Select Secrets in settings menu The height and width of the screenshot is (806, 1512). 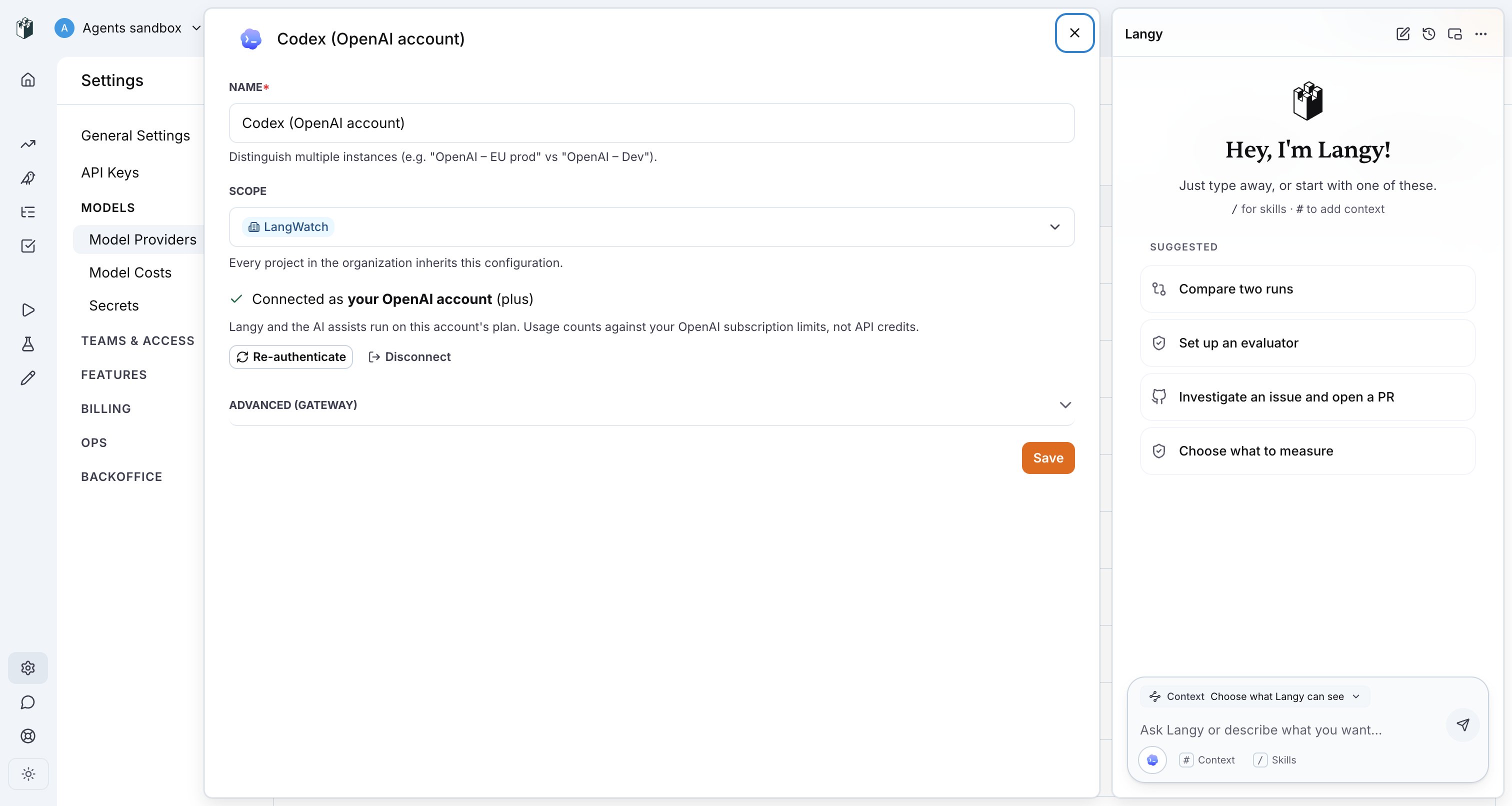click(114, 306)
